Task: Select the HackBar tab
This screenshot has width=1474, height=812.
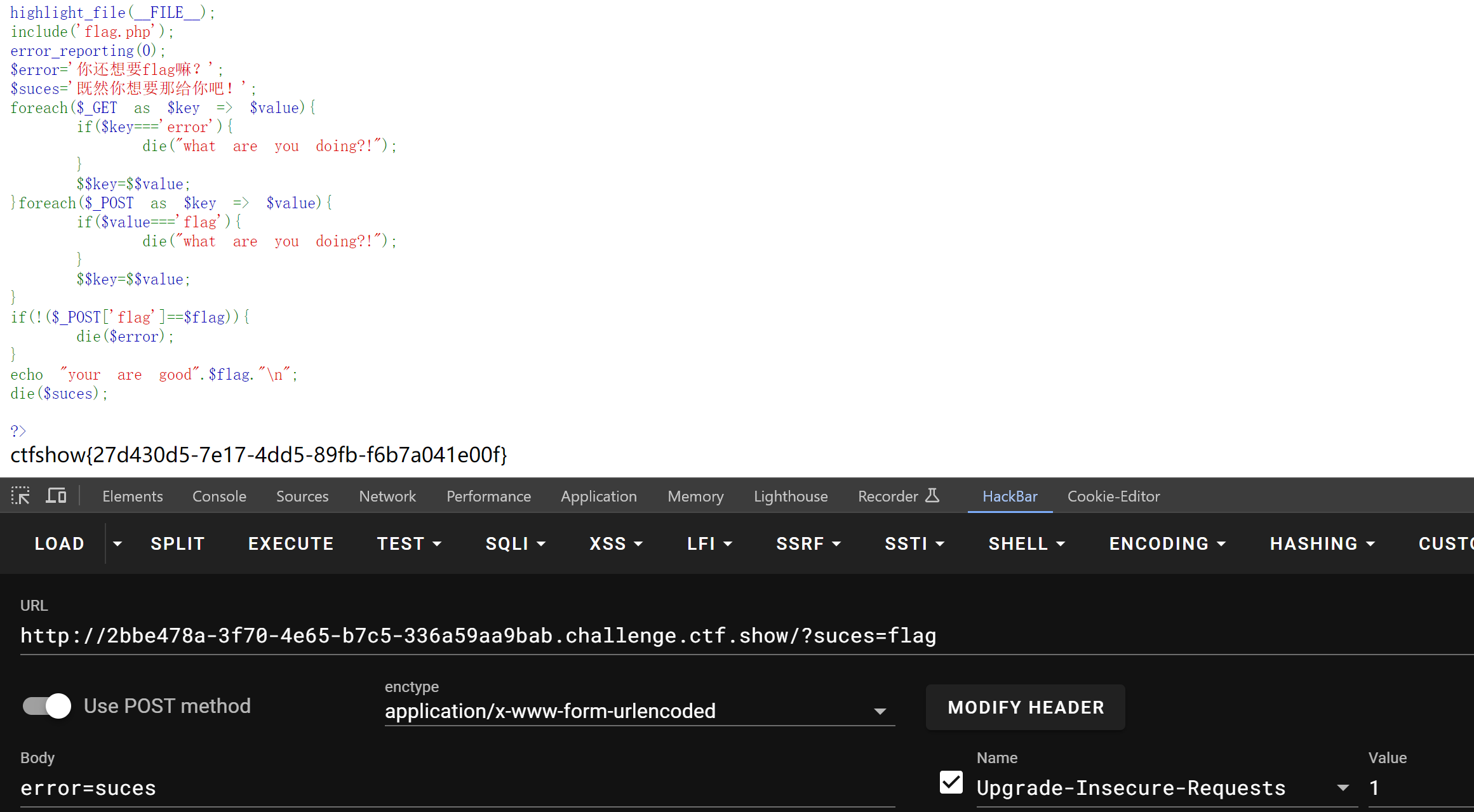Action: click(1010, 496)
